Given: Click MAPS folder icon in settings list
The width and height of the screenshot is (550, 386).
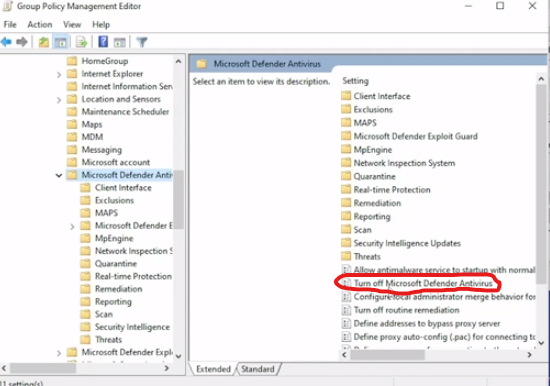Looking at the screenshot, I should point(346,122).
